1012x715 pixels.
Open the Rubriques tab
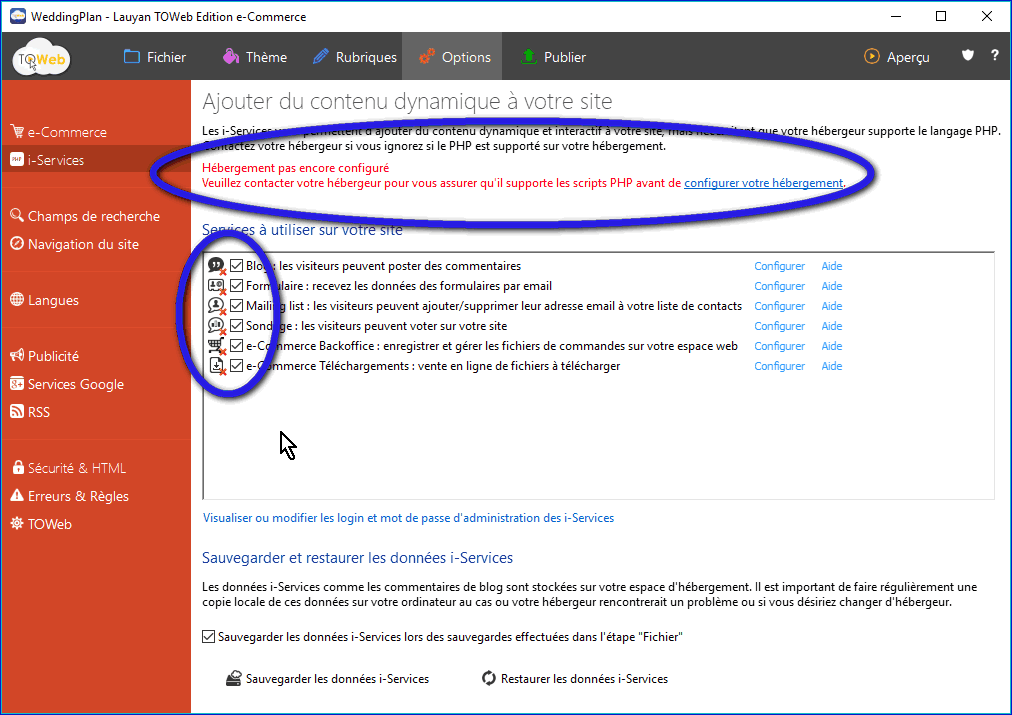[x=355, y=57]
